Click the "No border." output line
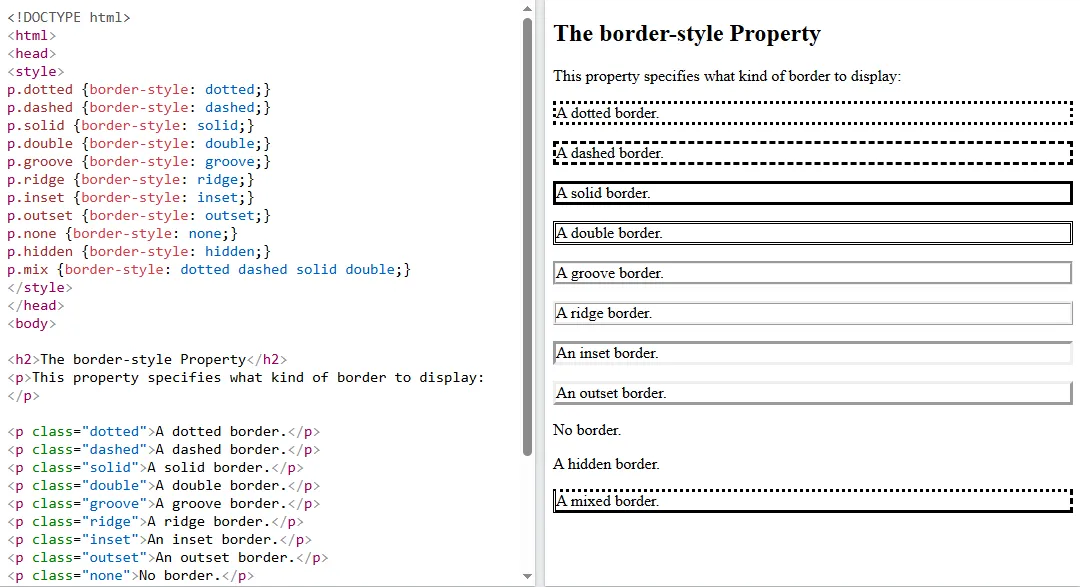Screen dimensions: 1080x587 (x=585, y=429)
